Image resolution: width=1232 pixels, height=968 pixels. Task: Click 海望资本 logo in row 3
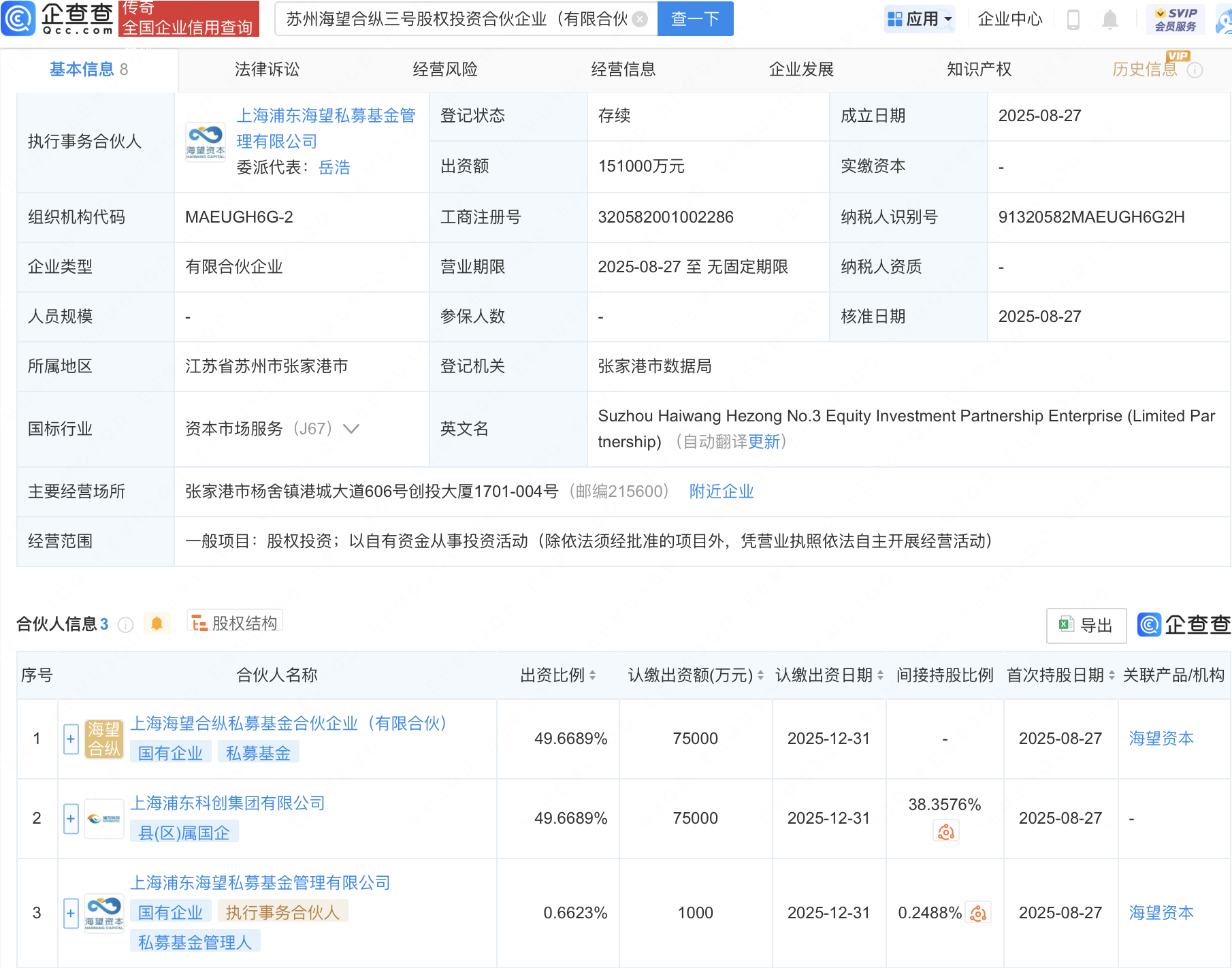click(104, 913)
